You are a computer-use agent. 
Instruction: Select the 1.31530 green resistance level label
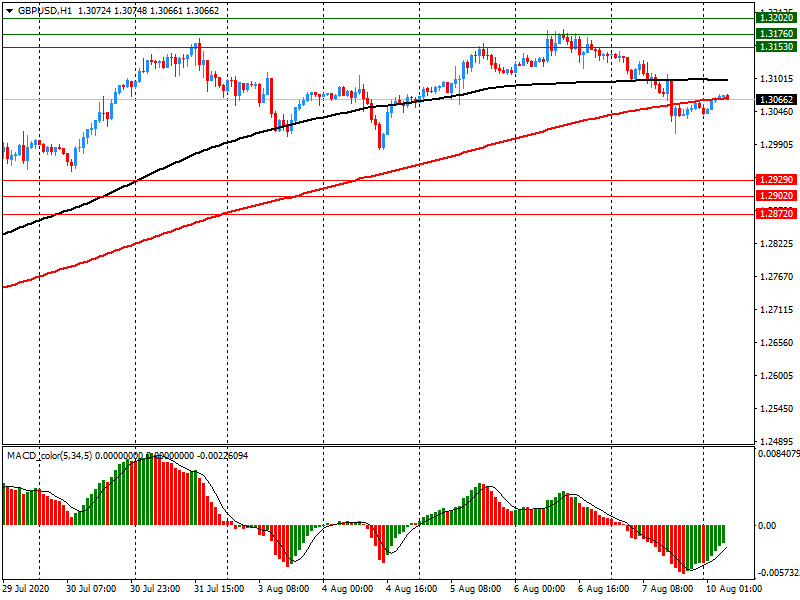[x=776, y=46]
